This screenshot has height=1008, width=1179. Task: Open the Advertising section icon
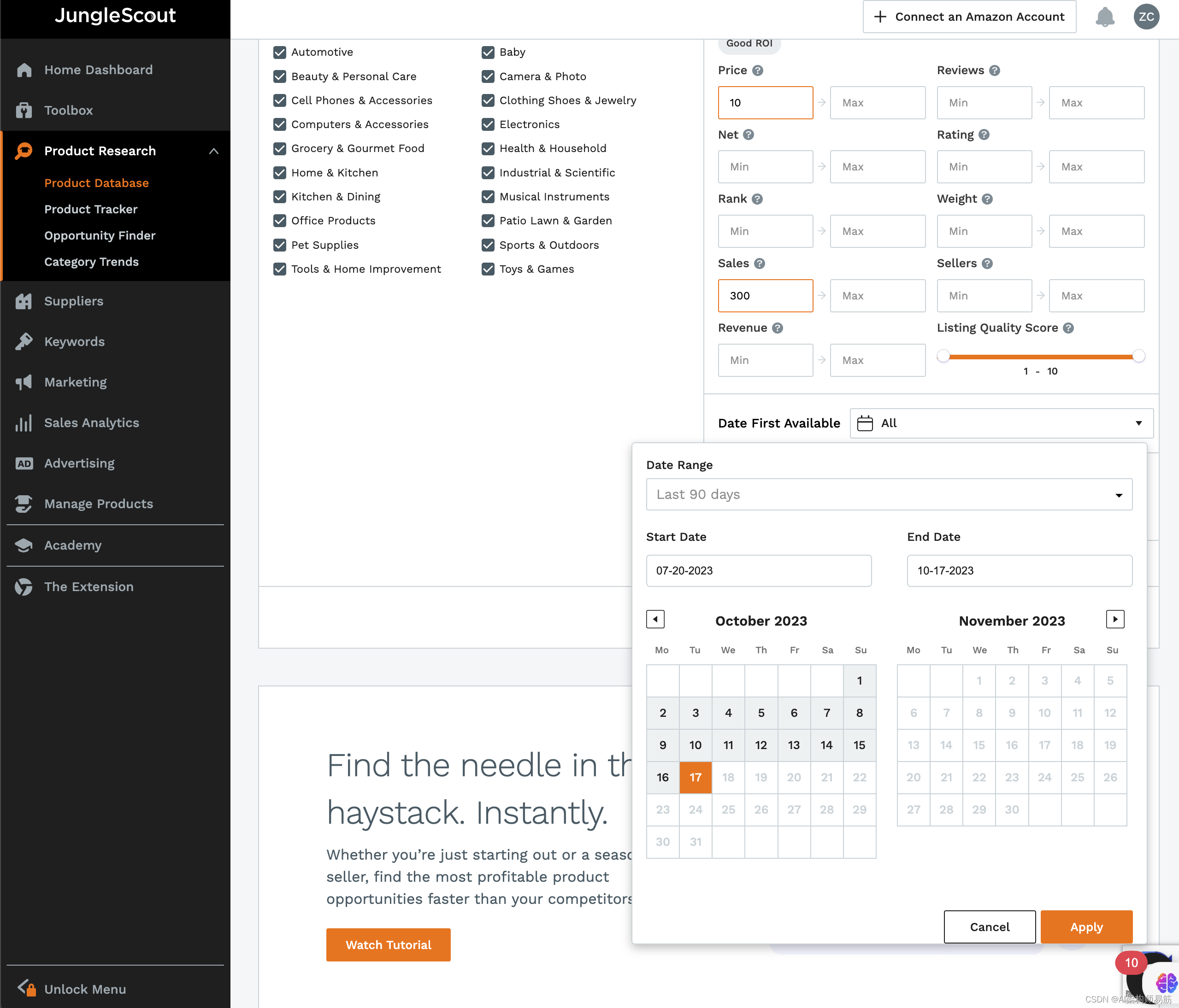24,463
